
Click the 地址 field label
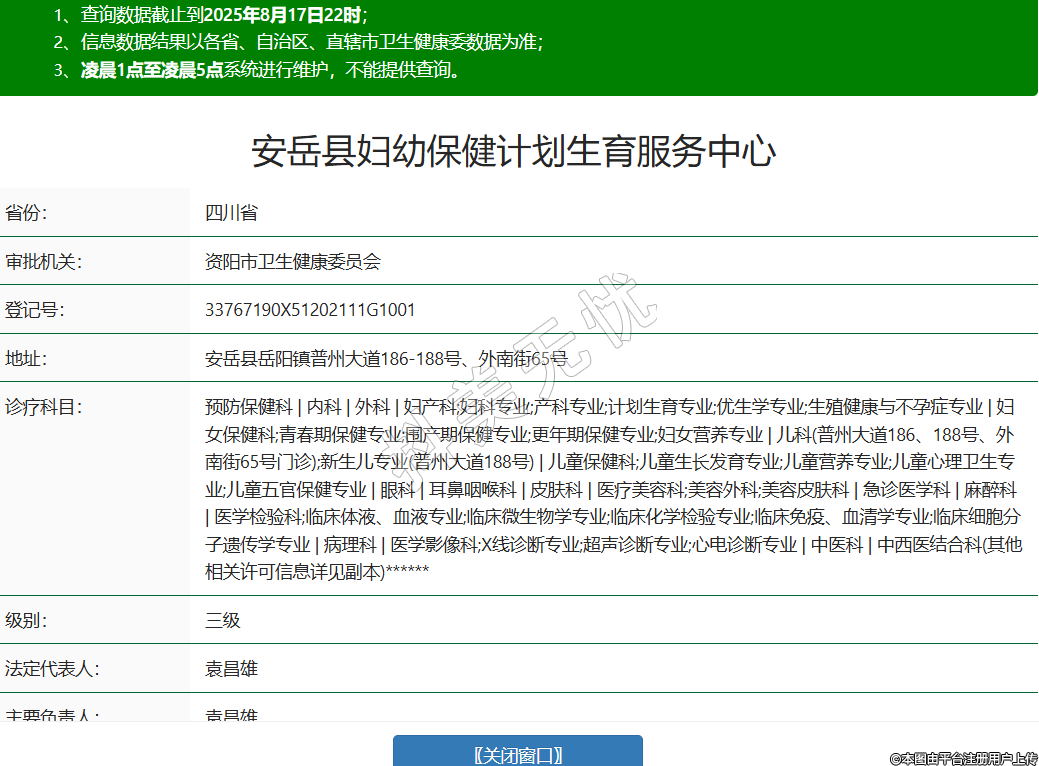coord(27,358)
